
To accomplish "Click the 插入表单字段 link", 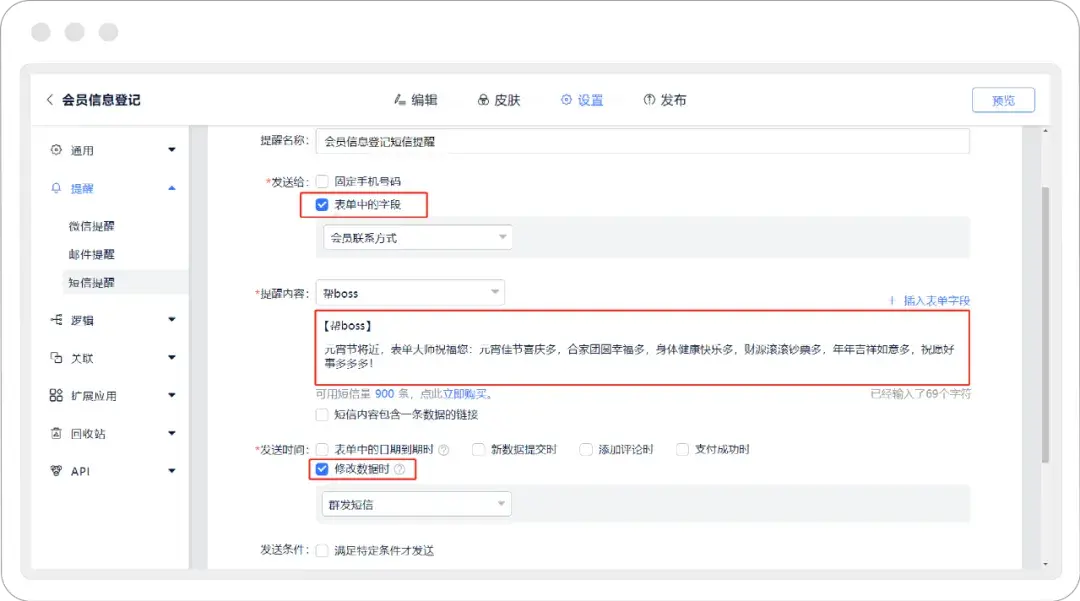I will pos(936,300).
